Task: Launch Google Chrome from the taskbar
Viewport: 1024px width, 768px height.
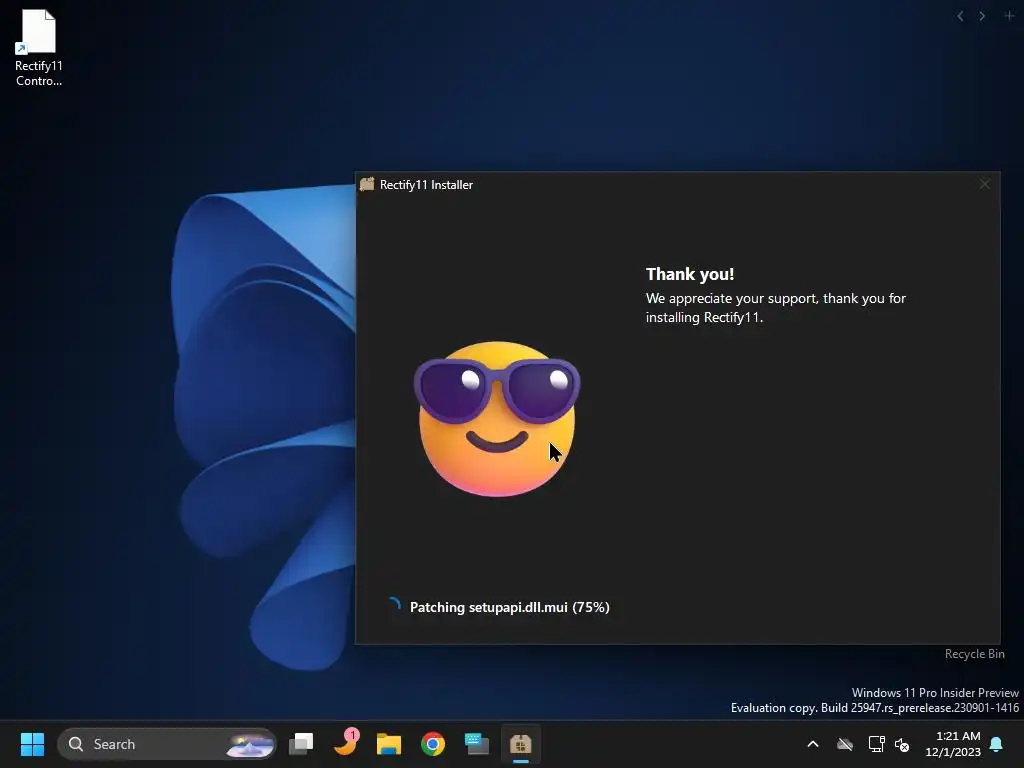Action: pyautogui.click(x=432, y=744)
